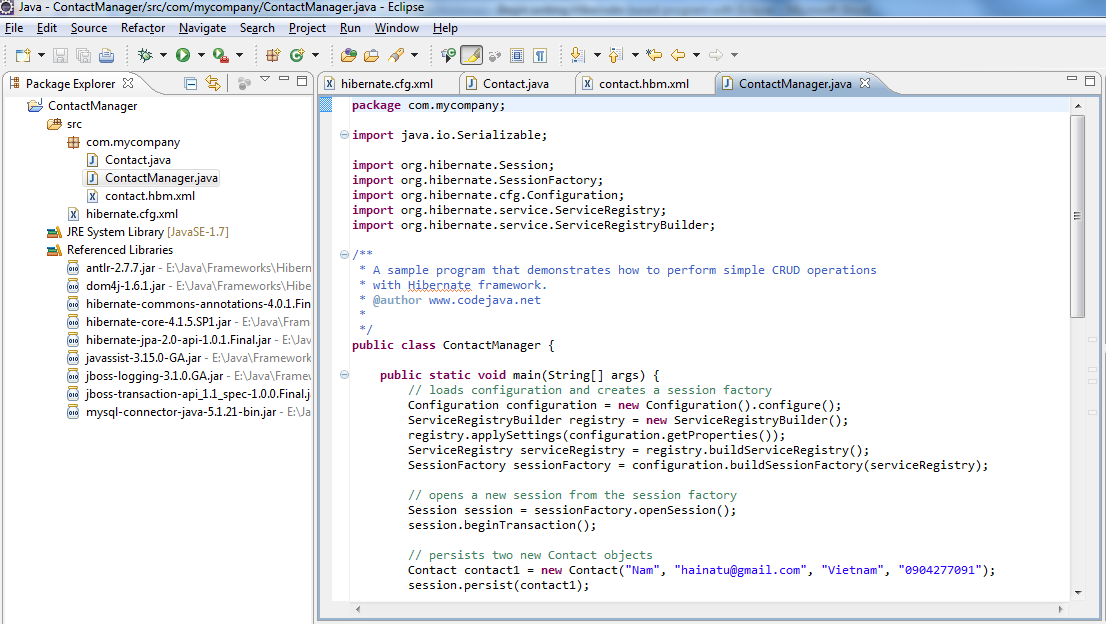Collapse the Javadoc comment fold marker
This screenshot has height=624, width=1106.
344,255
